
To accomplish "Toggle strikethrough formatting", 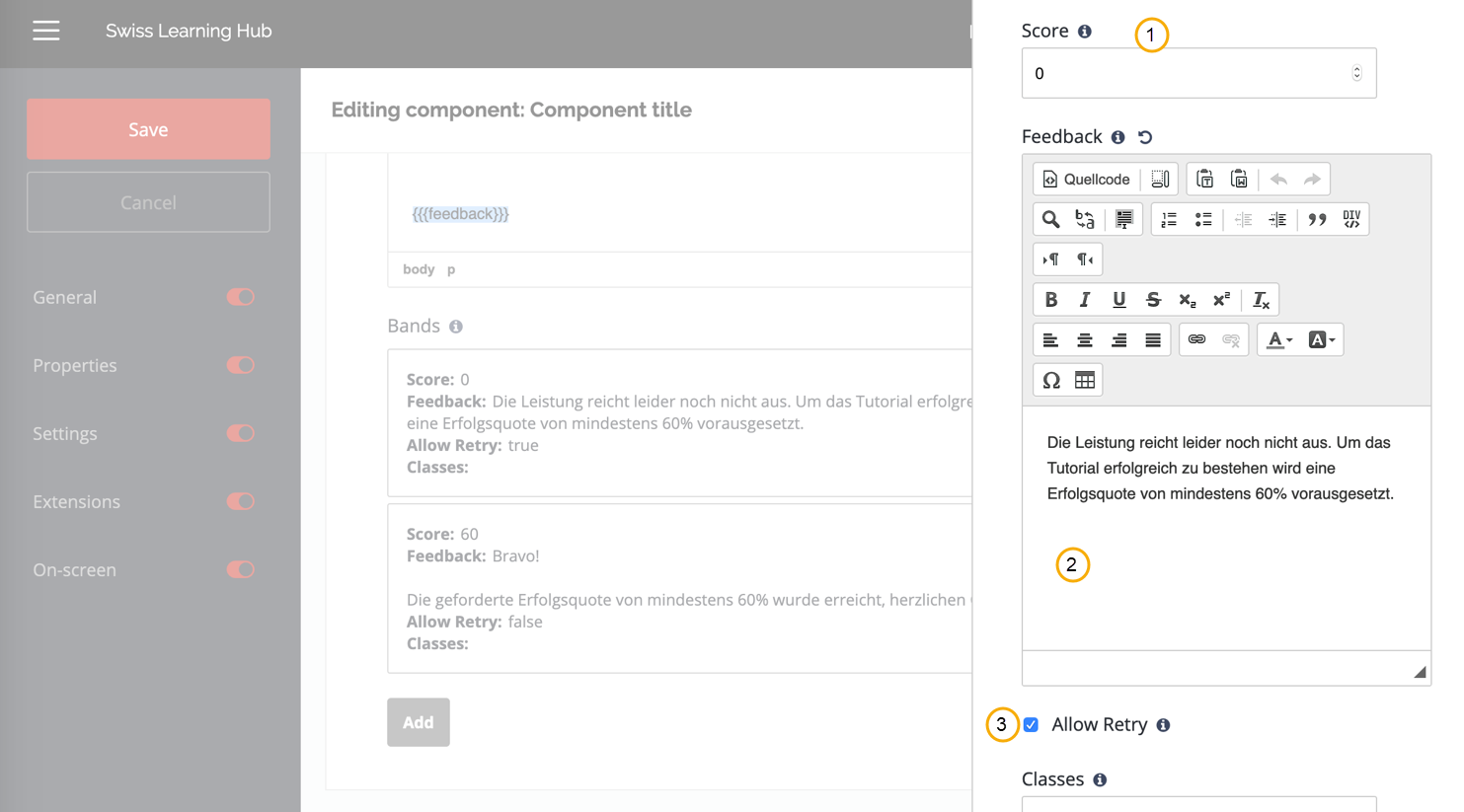I will (1153, 300).
